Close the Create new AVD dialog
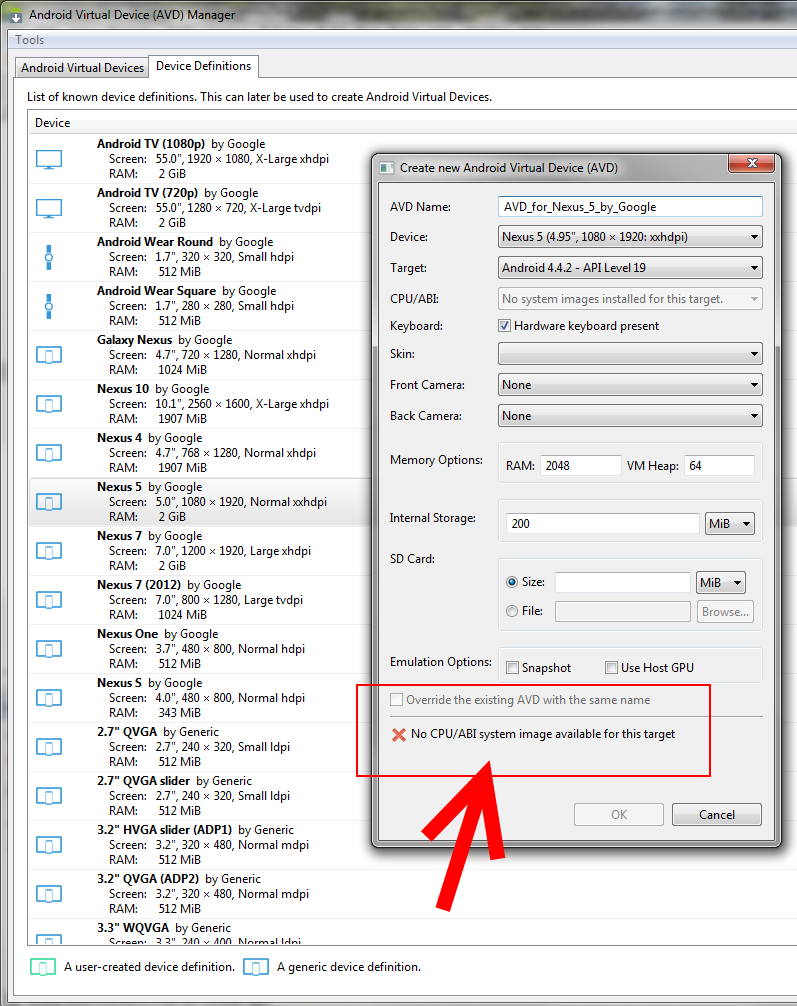Image resolution: width=797 pixels, height=1006 pixels. (x=752, y=164)
